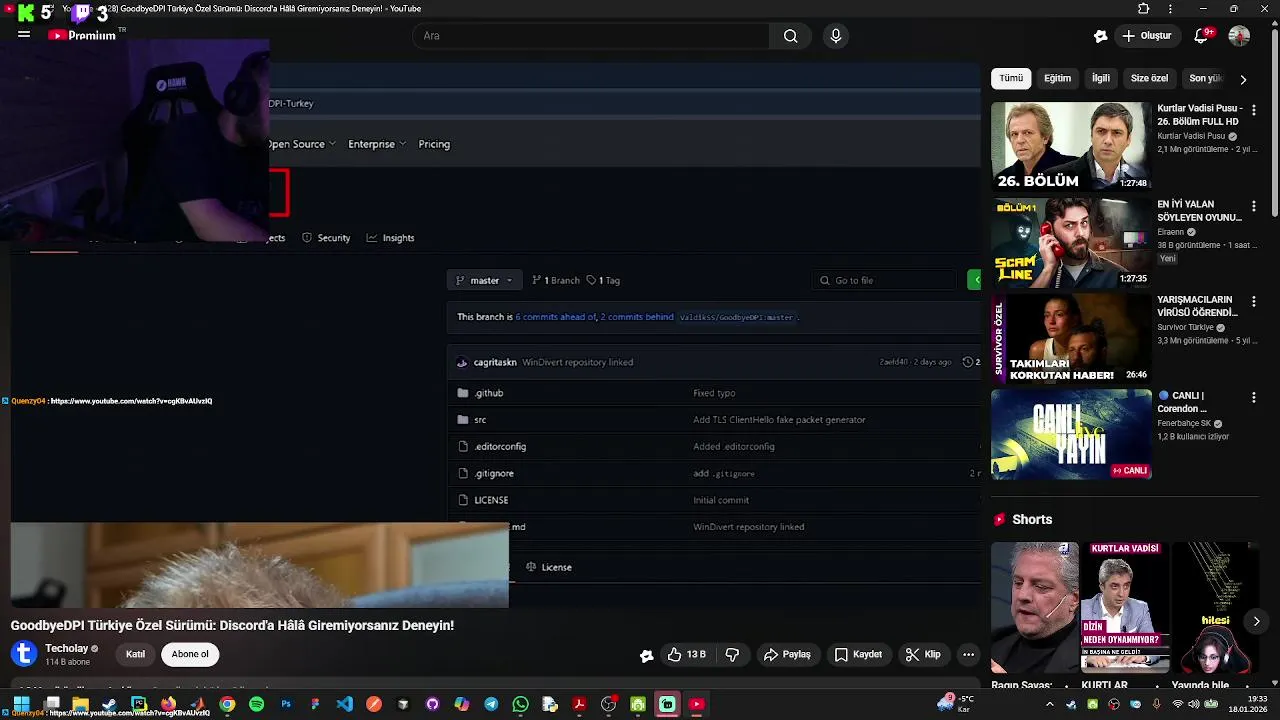Open Visual Studio Code from taskbar
This screenshot has width=1280, height=720.
click(x=345, y=704)
